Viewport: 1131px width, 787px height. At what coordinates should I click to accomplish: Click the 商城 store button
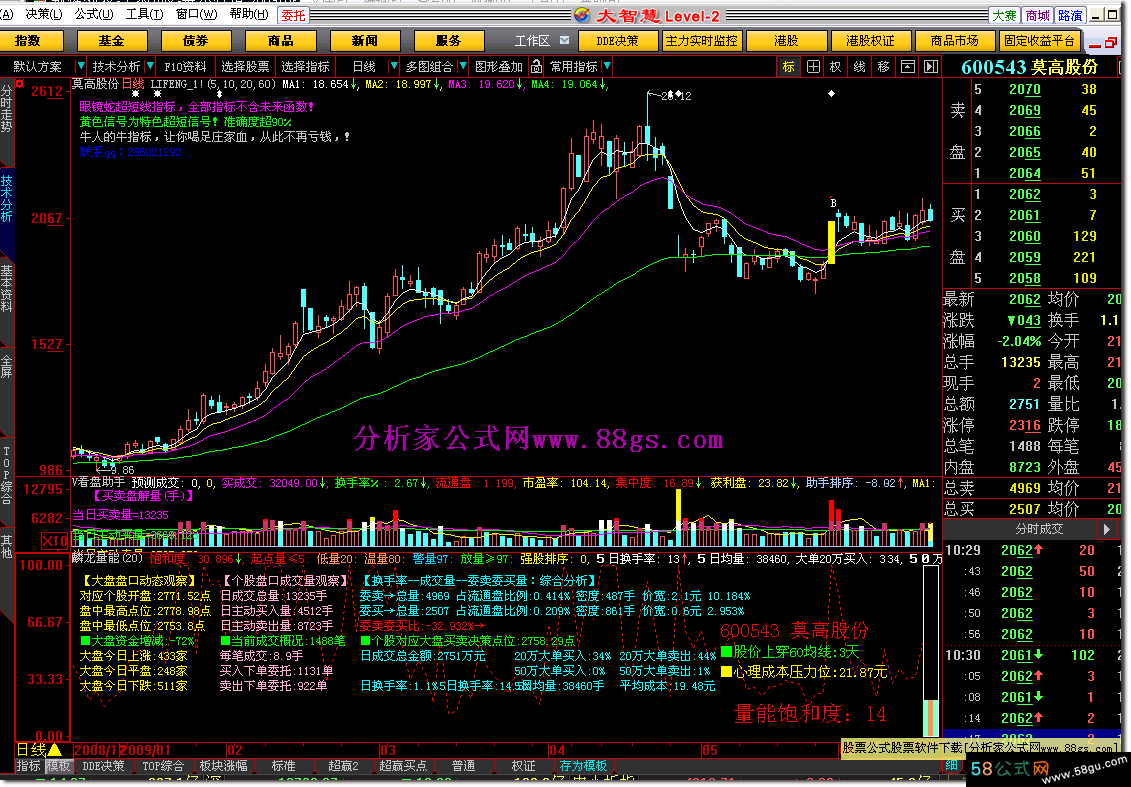click(x=1037, y=15)
